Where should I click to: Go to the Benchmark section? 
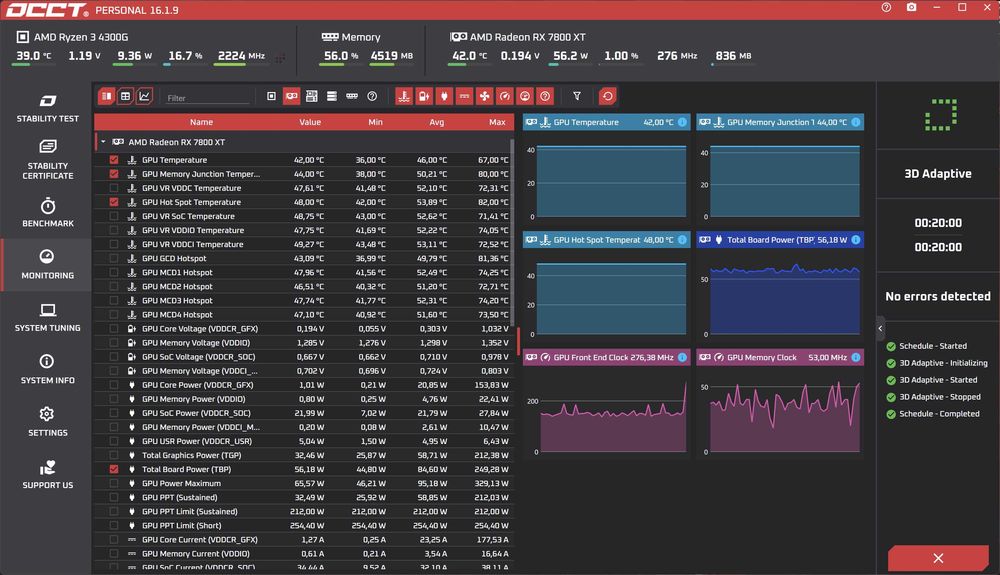pyautogui.click(x=47, y=213)
